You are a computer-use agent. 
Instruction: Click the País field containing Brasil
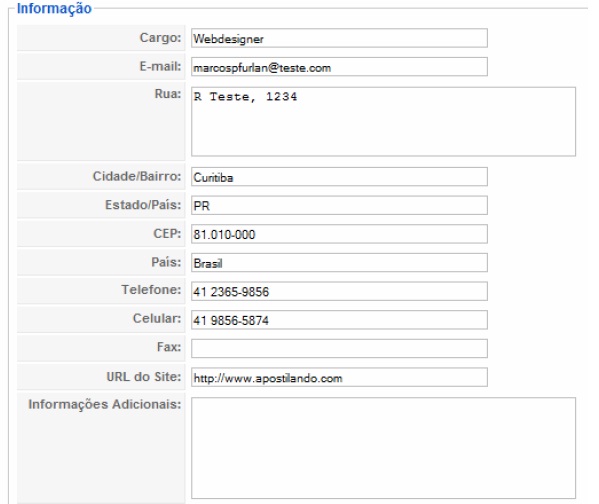coord(339,263)
